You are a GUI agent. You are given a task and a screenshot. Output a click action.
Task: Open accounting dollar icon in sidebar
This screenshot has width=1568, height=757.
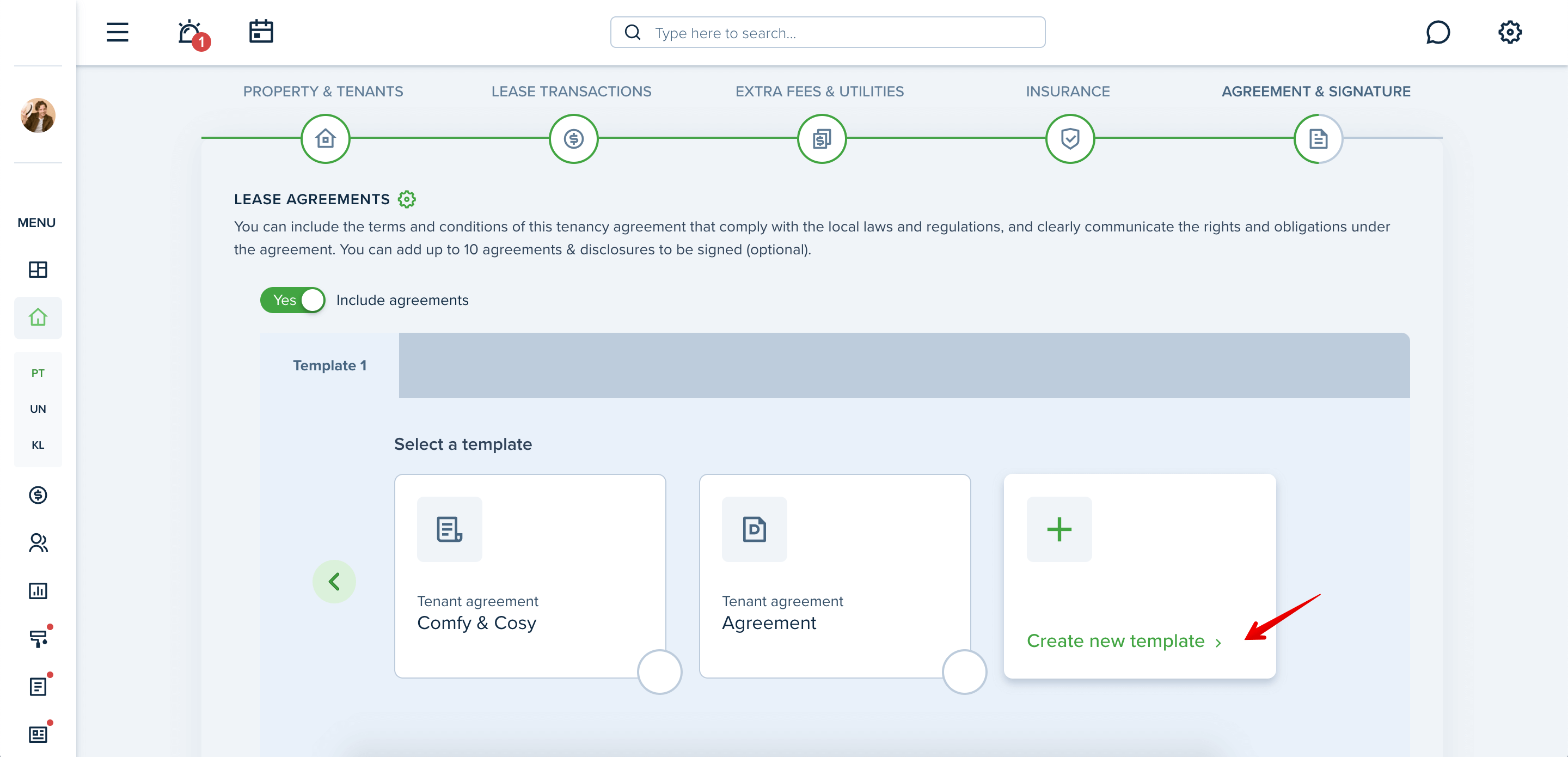[38, 495]
